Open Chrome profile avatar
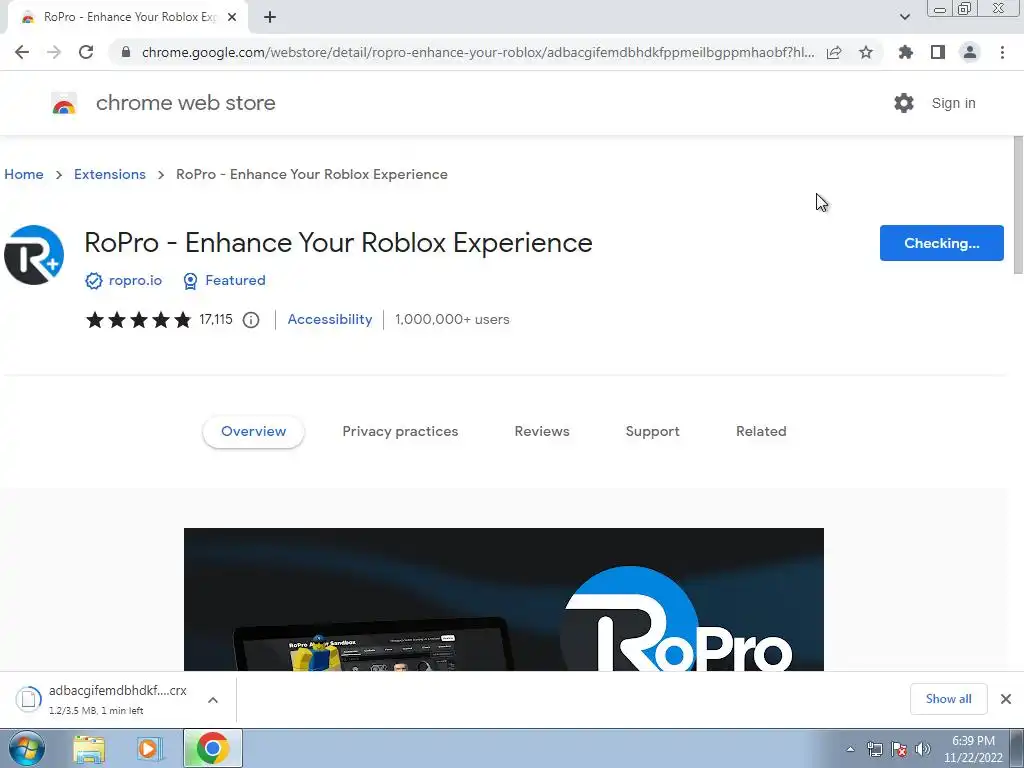Screen dimensions: 1024x768 (970, 52)
